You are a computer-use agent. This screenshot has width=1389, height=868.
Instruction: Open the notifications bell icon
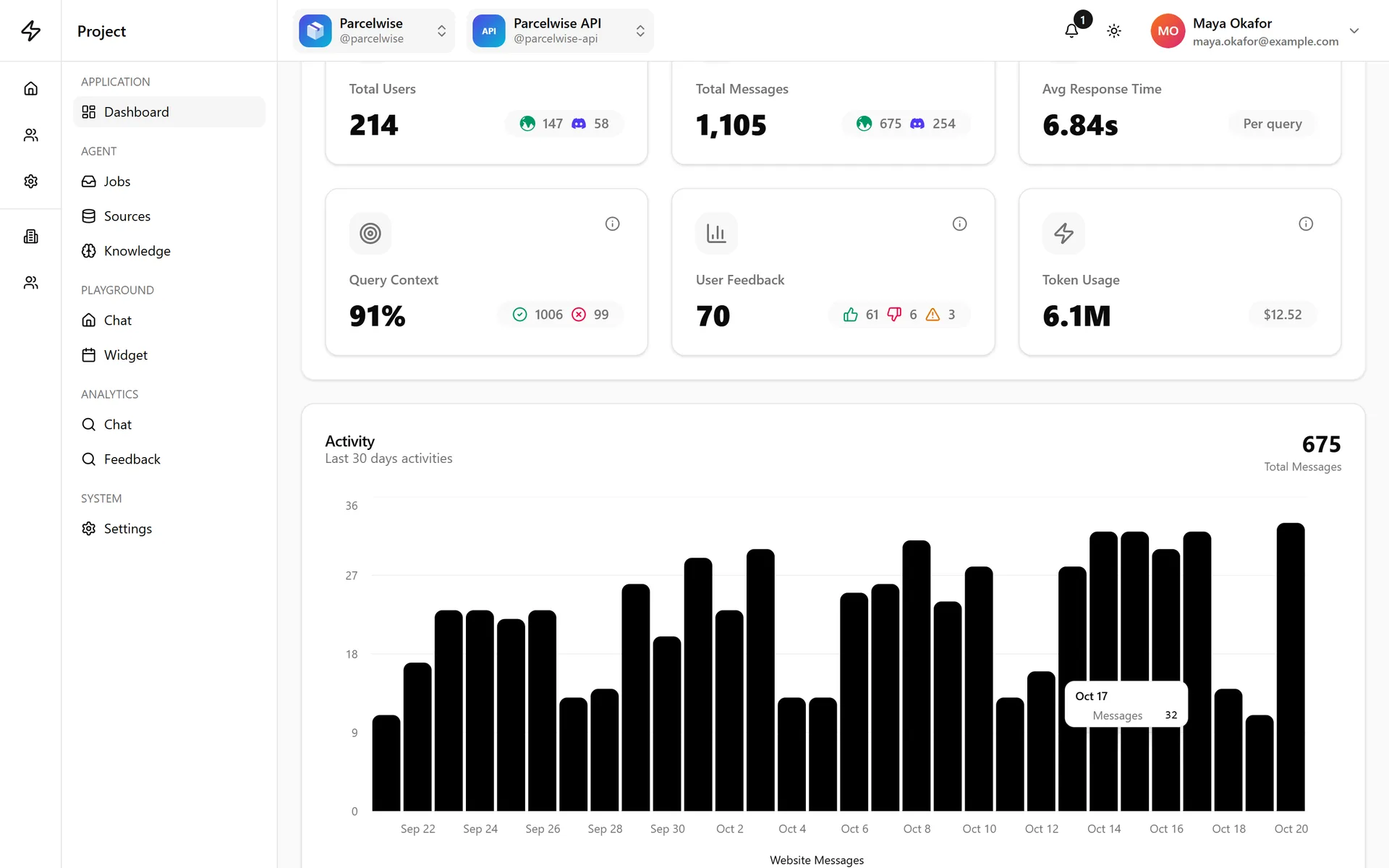[1071, 30]
